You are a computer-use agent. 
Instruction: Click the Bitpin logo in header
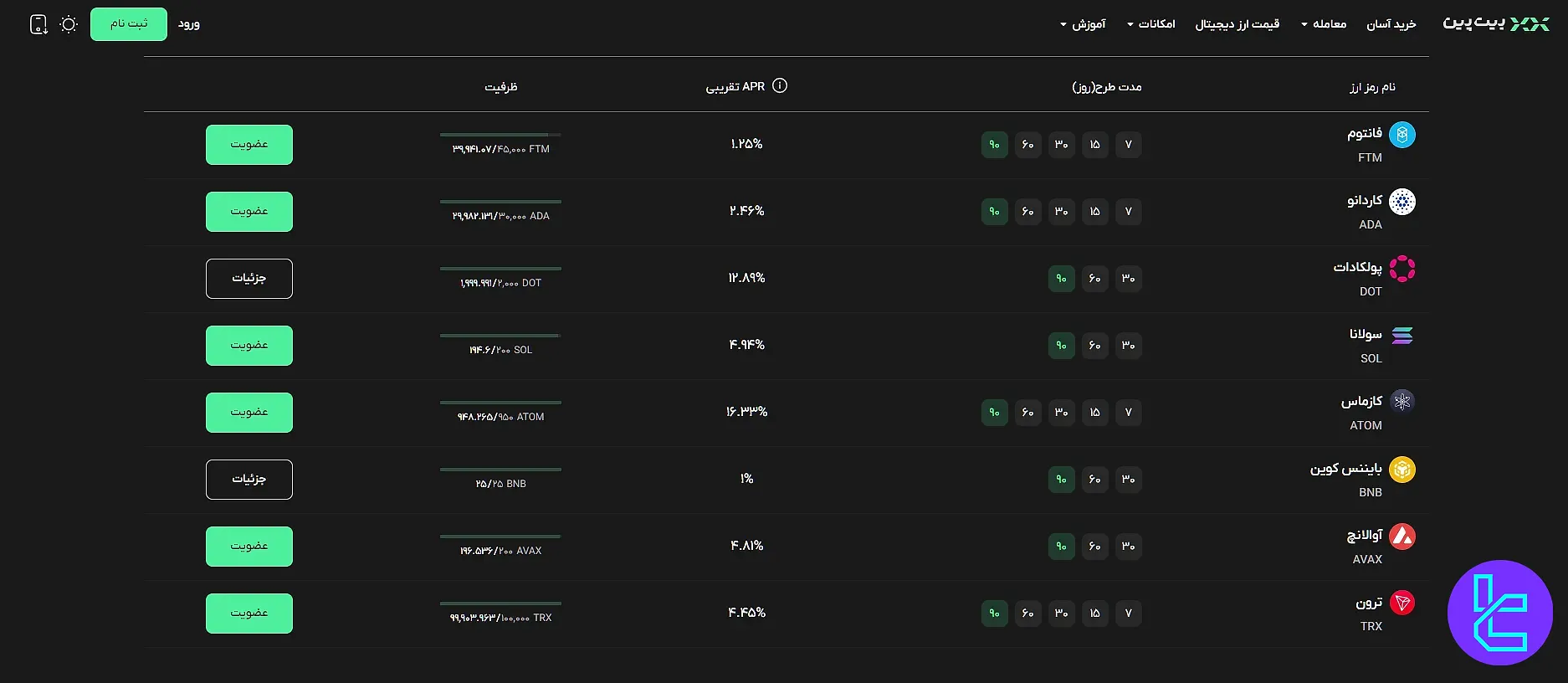[x=1496, y=23]
